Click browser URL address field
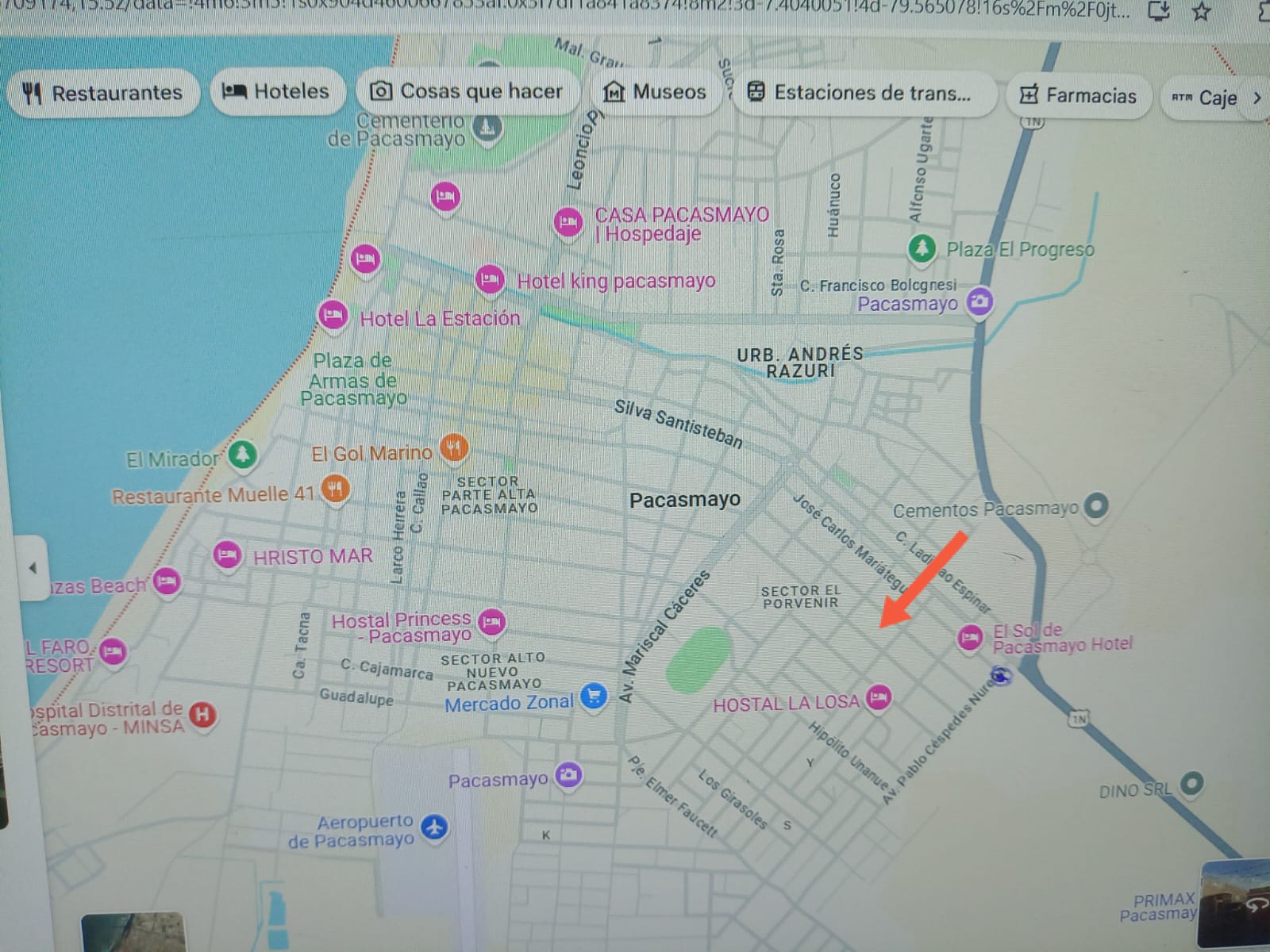The height and width of the screenshot is (952, 1270). [564, 10]
